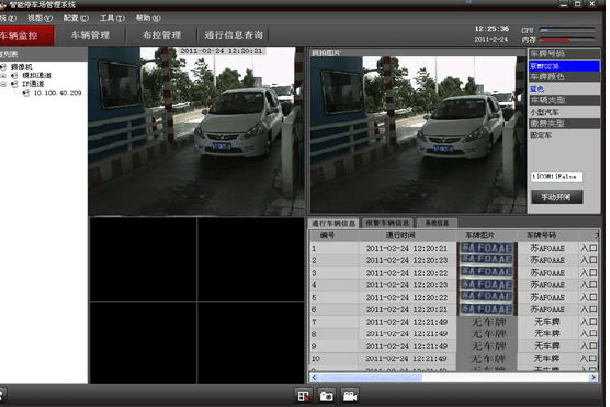Open the 配置(C) menu
Viewport: 610px width, 407px height.
(x=76, y=18)
